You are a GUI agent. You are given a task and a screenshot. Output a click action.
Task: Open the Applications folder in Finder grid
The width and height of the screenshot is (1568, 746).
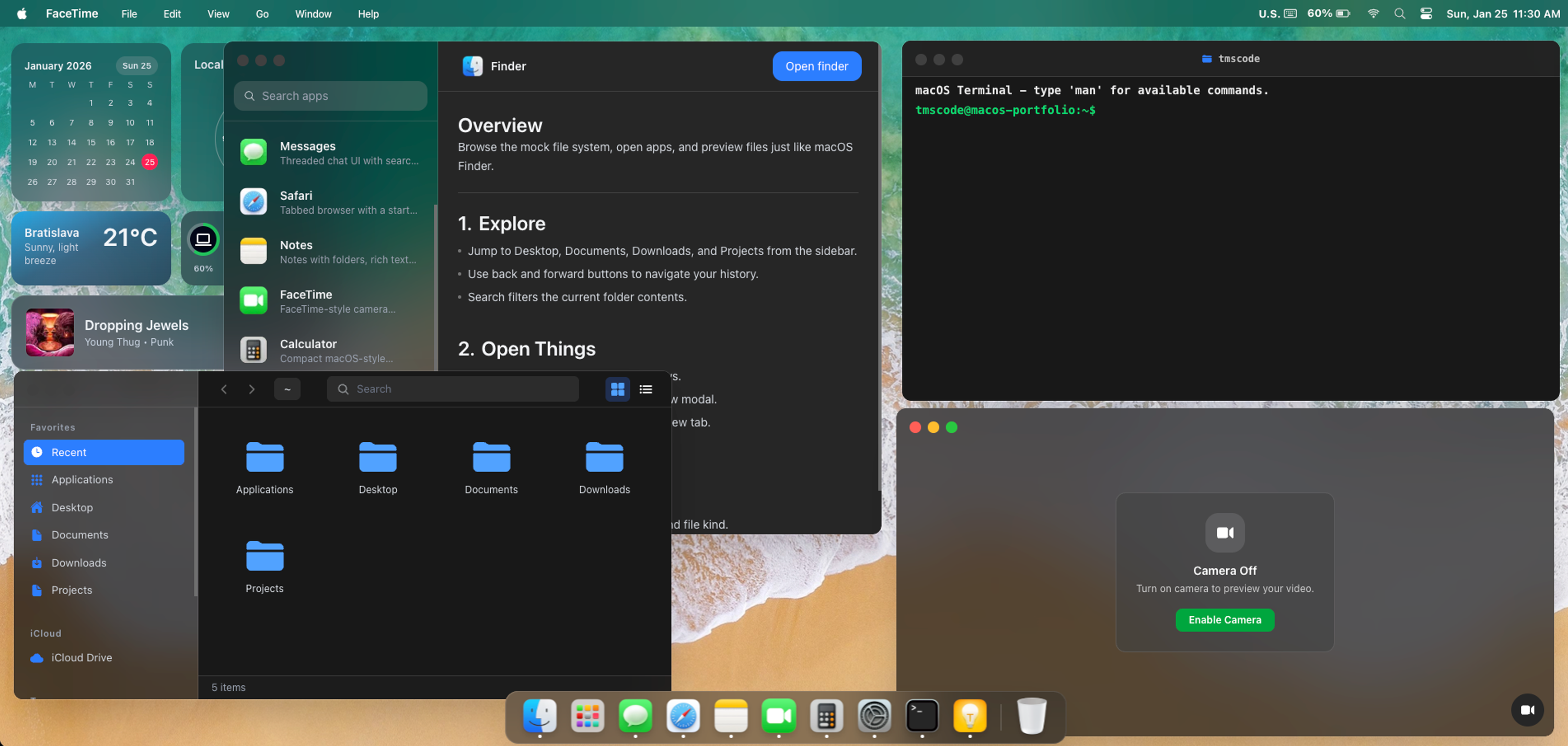click(264, 468)
